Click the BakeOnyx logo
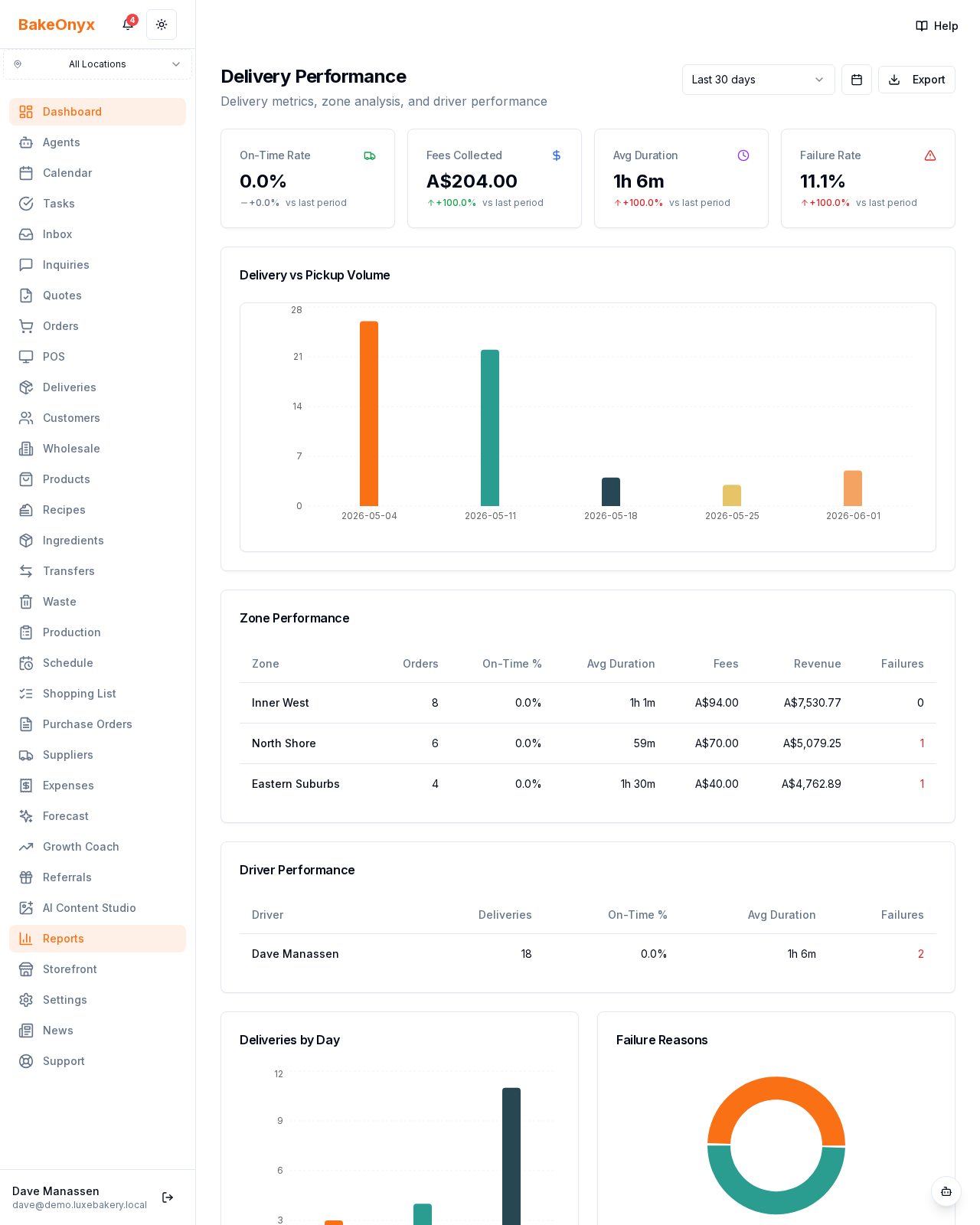980x1225 pixels. tap(57, 24)
